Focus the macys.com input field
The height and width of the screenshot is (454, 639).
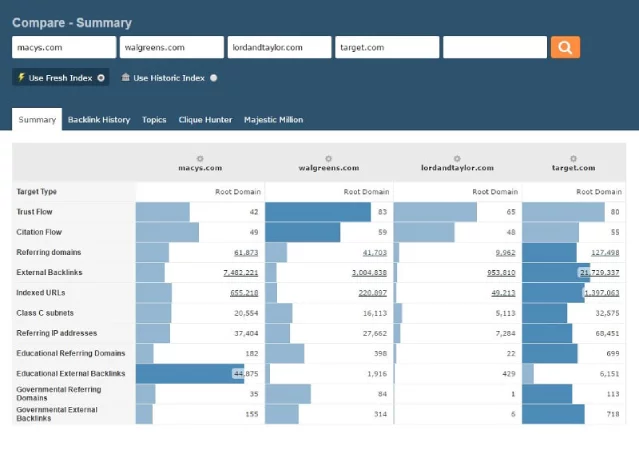64,47
